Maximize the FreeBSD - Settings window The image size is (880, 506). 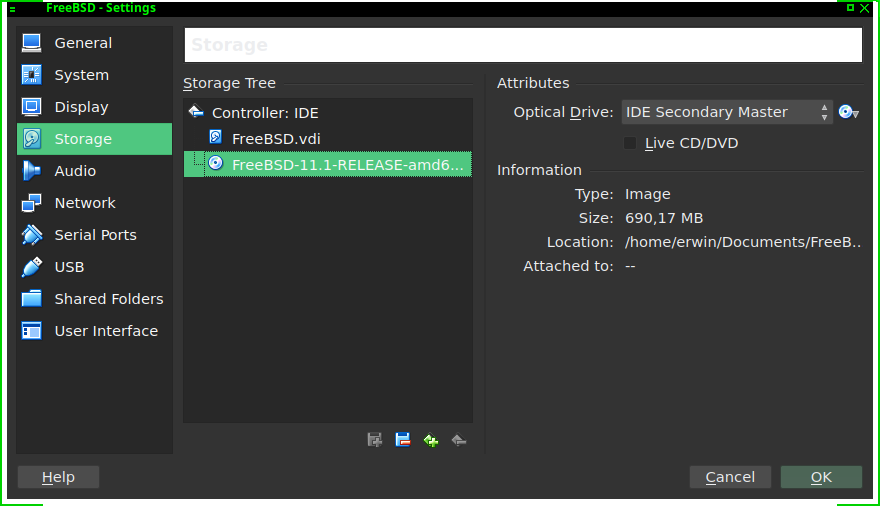(850, 7)
